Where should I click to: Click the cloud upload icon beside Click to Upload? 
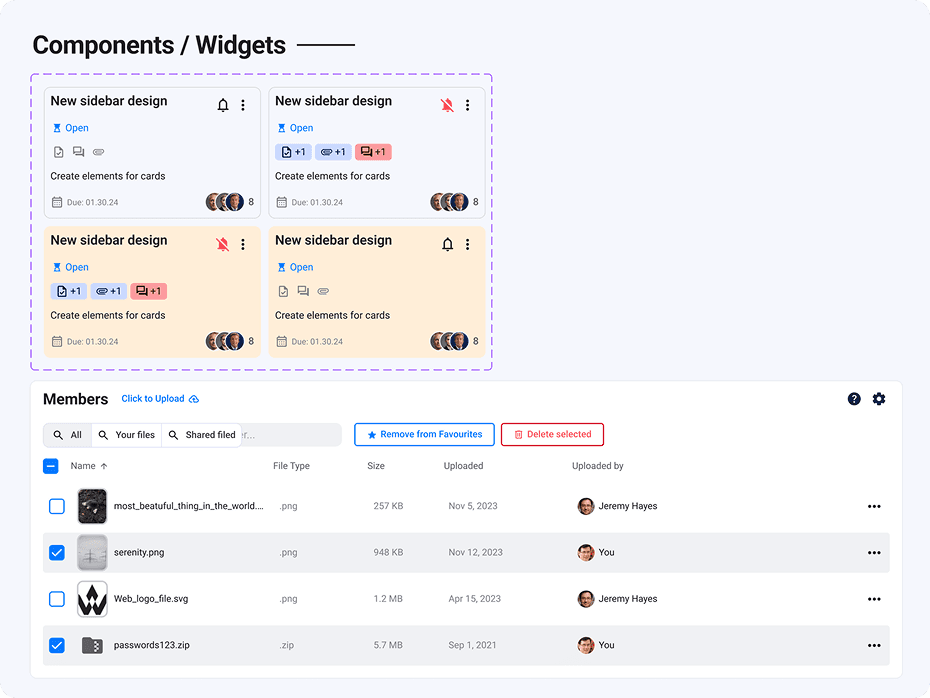click(194, 399)
